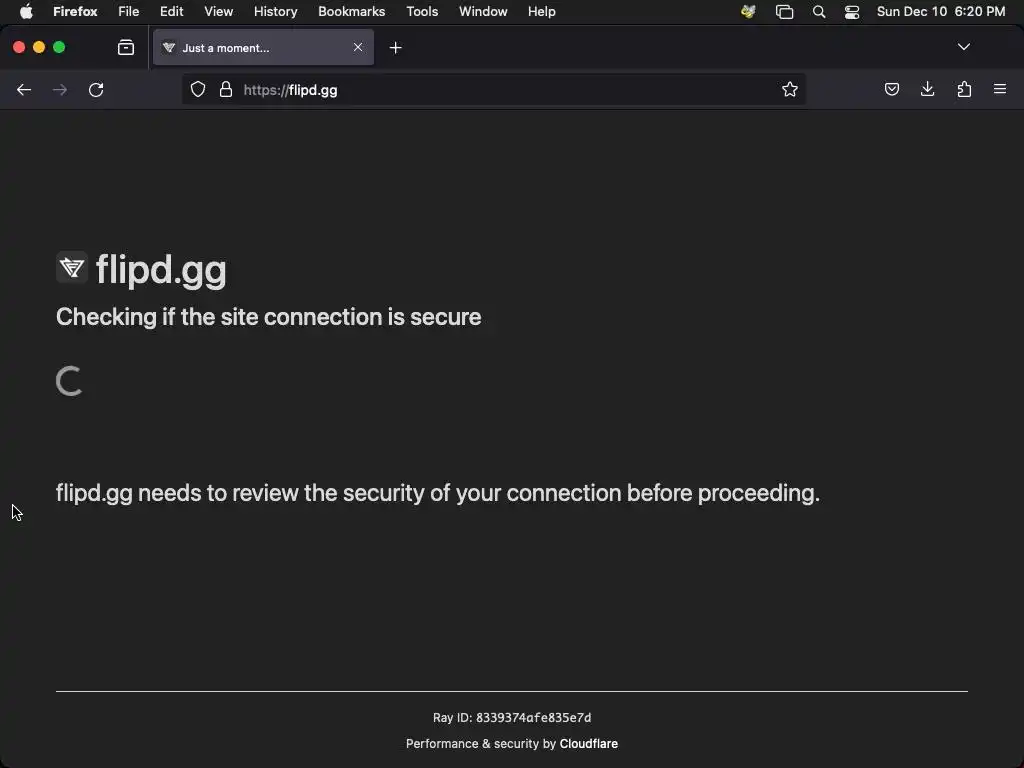This screenshot has height=768, width=1024.
Task: Select the 'Just a moment...' tab
Action: pyautogui.click(x=263, y=47)
